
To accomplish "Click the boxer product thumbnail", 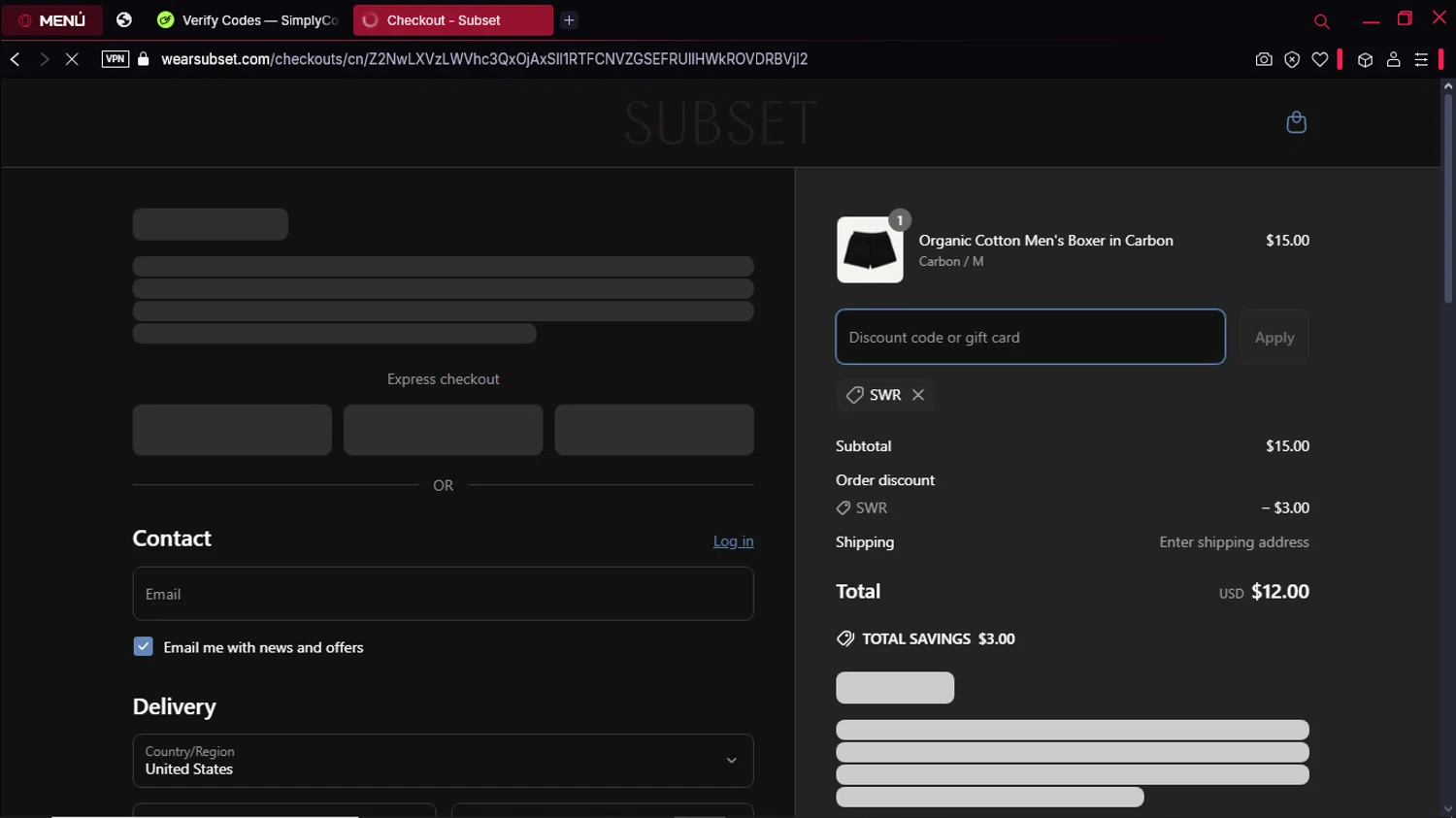I will [x=870, y=249].
